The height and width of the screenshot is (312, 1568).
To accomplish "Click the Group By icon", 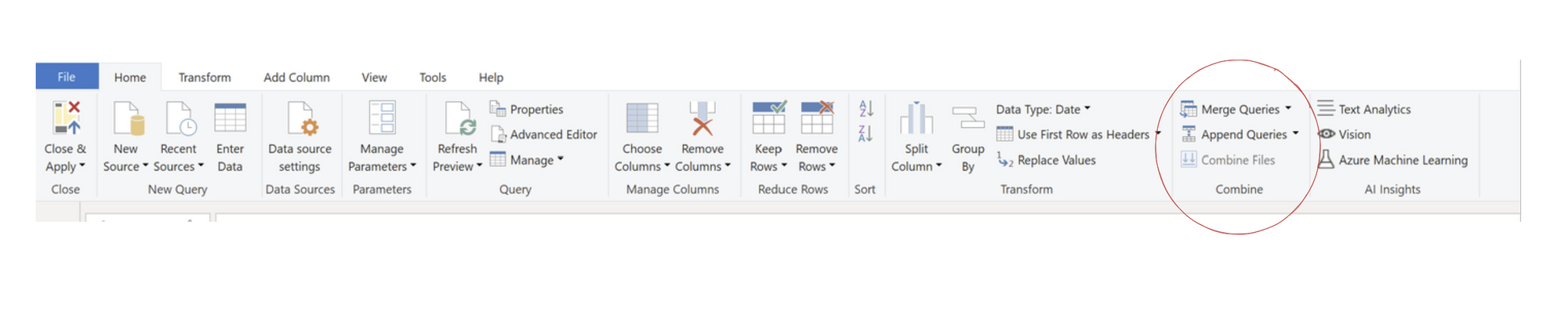I will coord(968,118).
